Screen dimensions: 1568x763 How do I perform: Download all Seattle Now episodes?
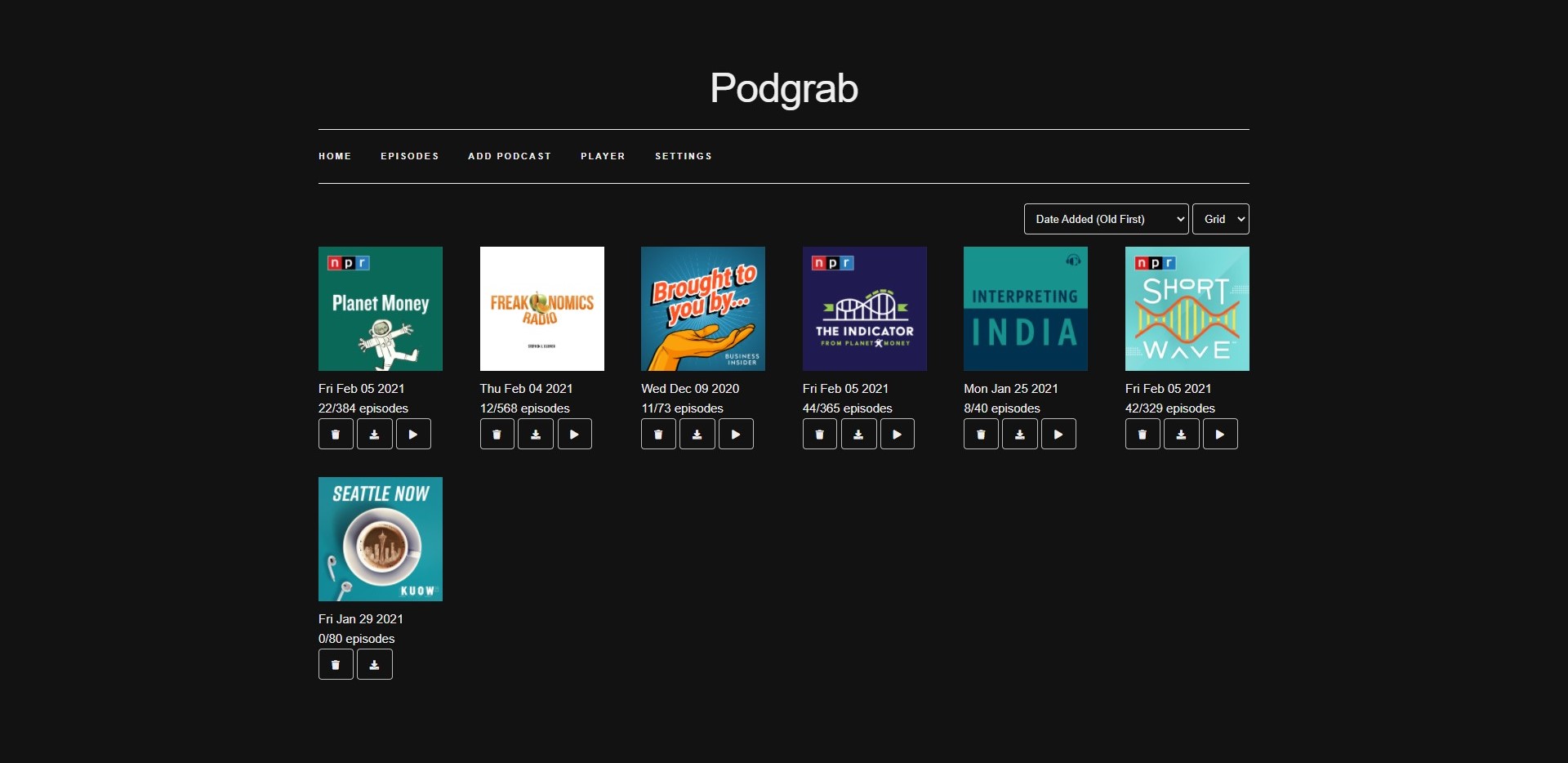[x=375, y=664]
